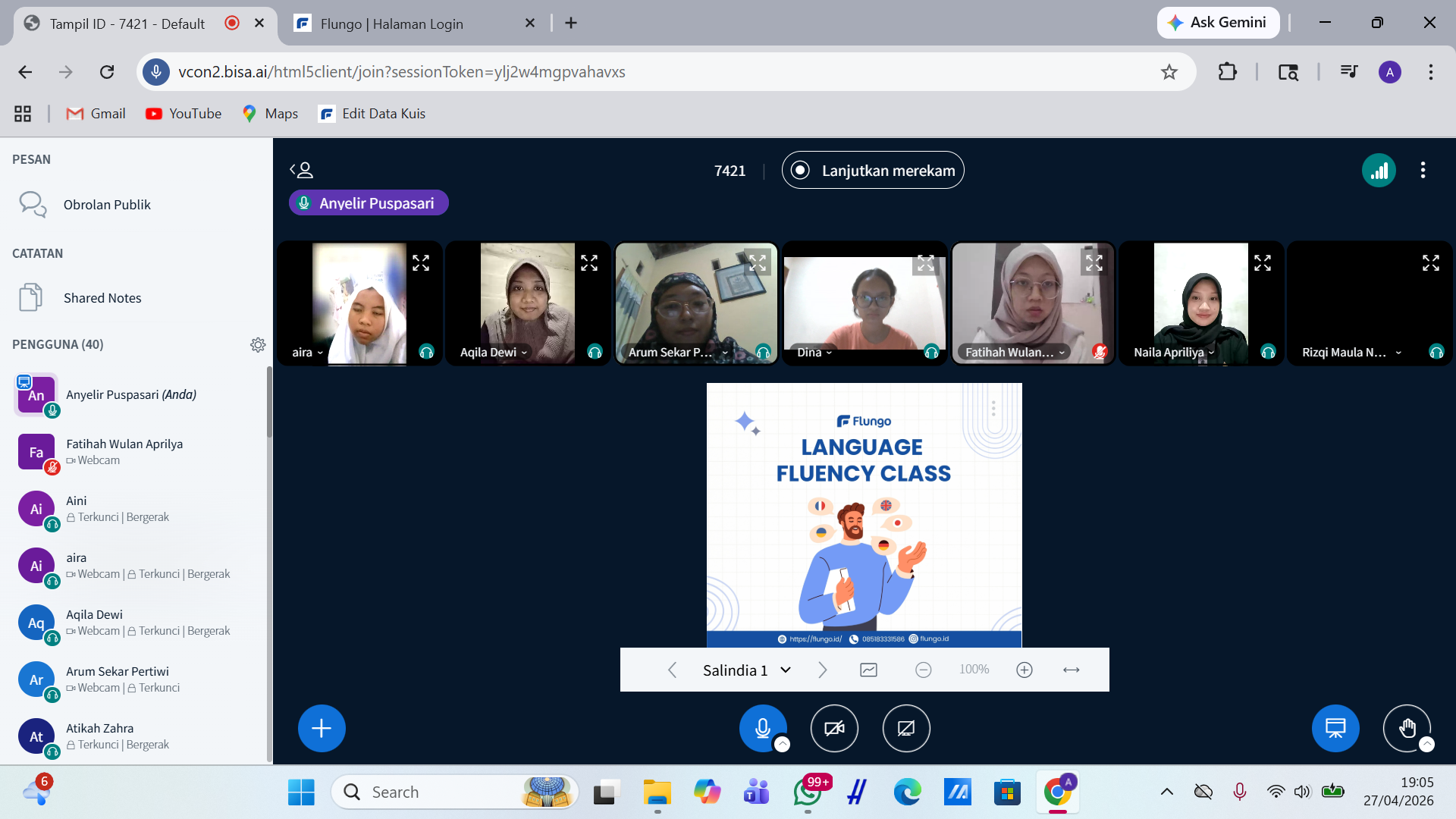
Task: Zoom in the presentation
Action: click(1025, 670)
